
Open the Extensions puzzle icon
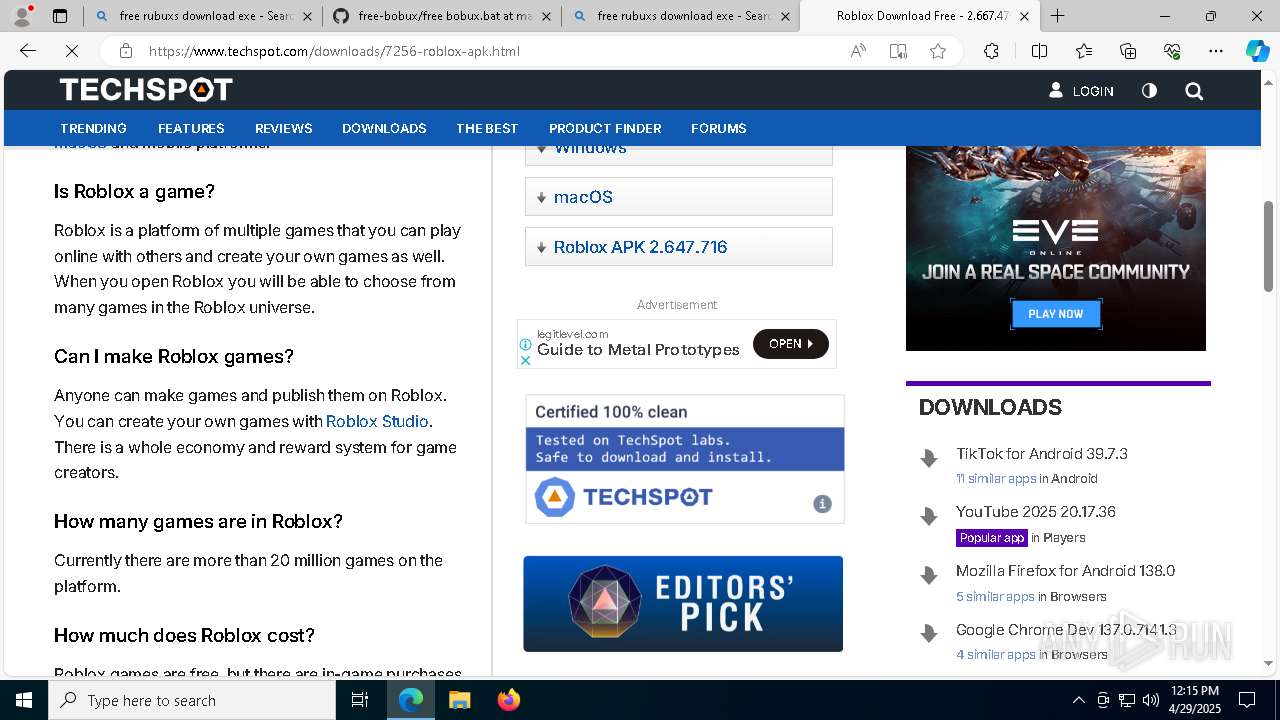coord(991,51)
